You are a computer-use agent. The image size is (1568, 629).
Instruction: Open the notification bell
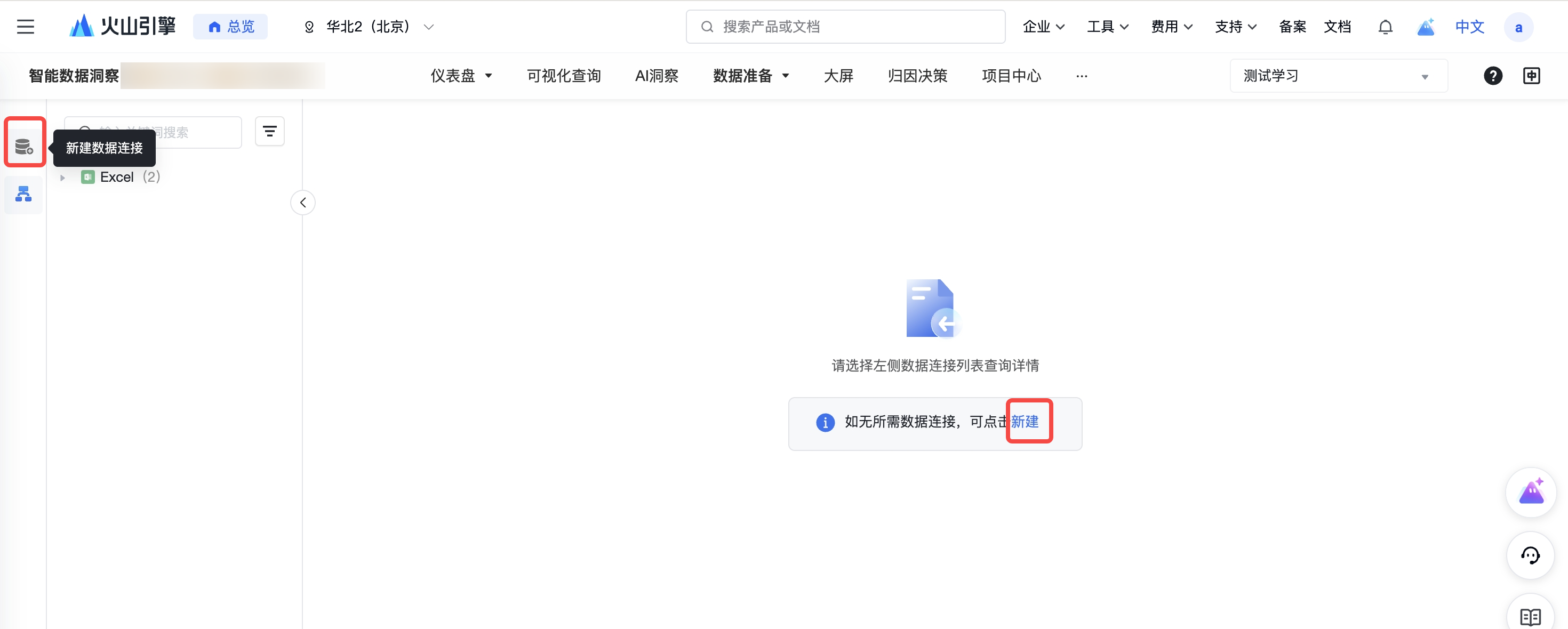(x=1385, y=27)
